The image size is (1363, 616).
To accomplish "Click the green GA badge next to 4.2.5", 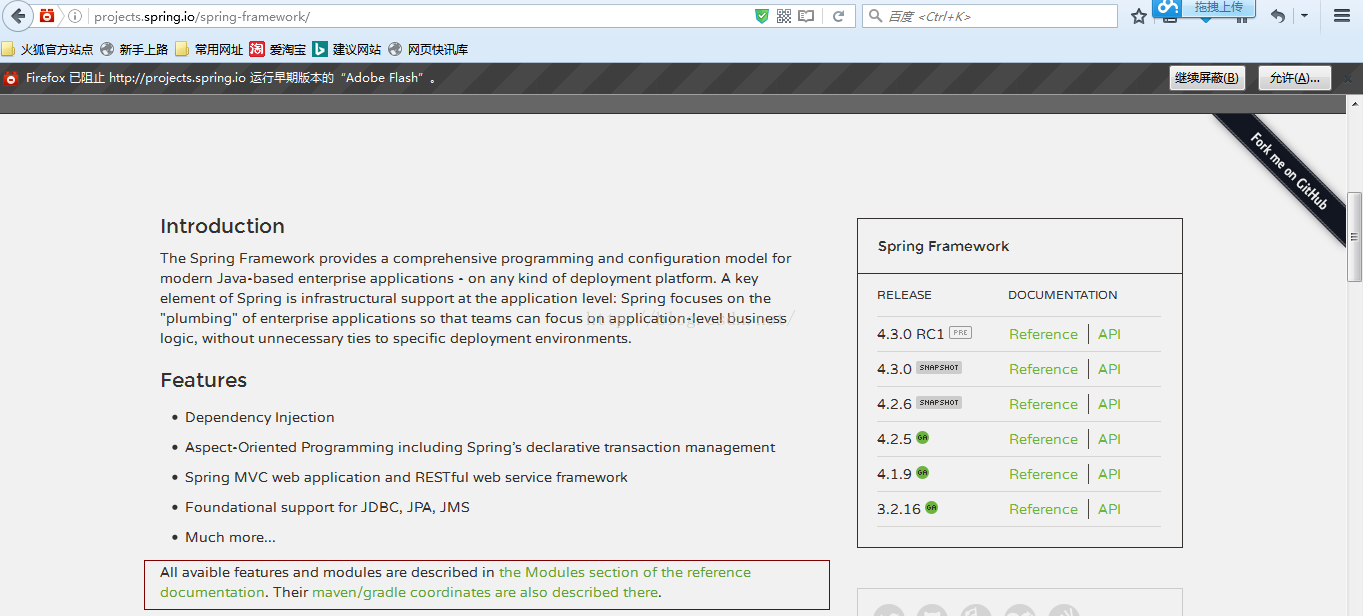I will click(x=922, y=437).
